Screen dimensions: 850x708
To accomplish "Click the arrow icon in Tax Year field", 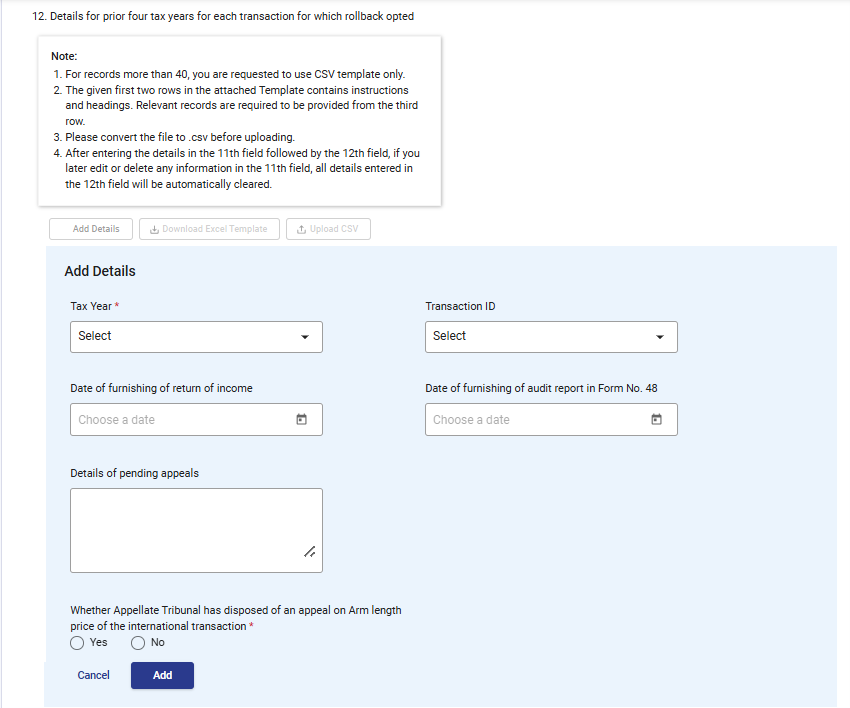I will point(305,337).
